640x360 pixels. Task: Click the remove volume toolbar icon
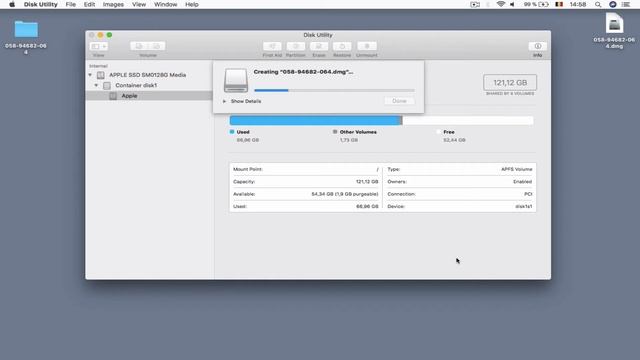[157, 46]
